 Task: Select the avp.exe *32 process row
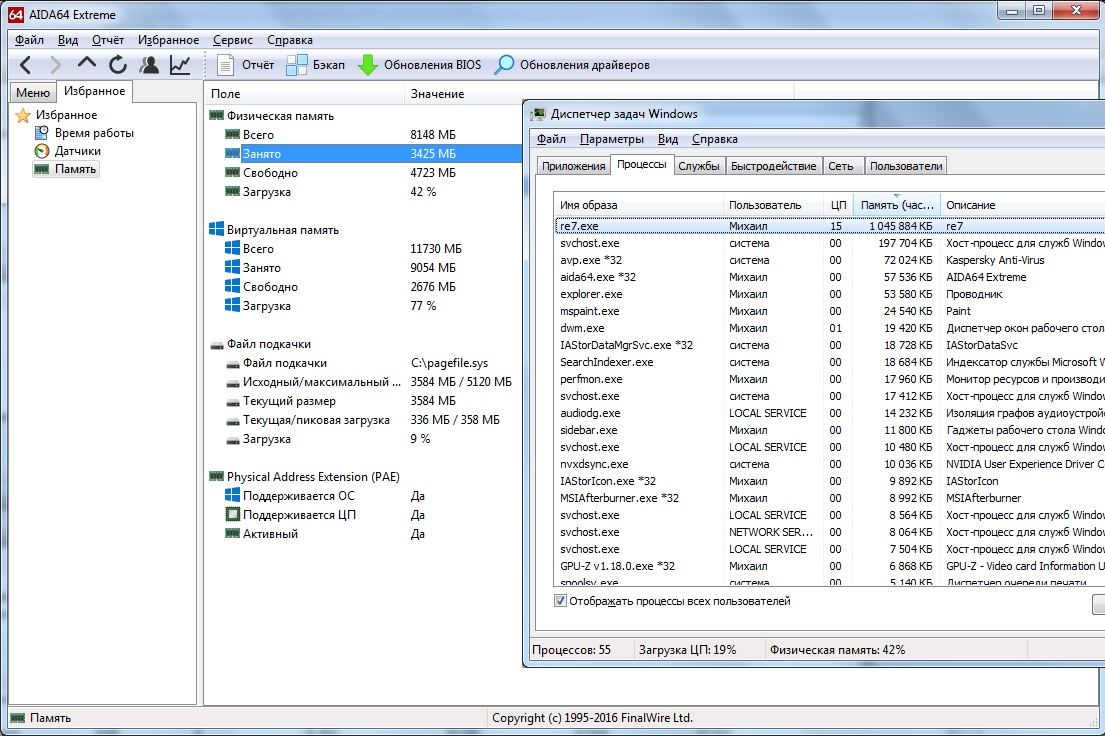829,260
